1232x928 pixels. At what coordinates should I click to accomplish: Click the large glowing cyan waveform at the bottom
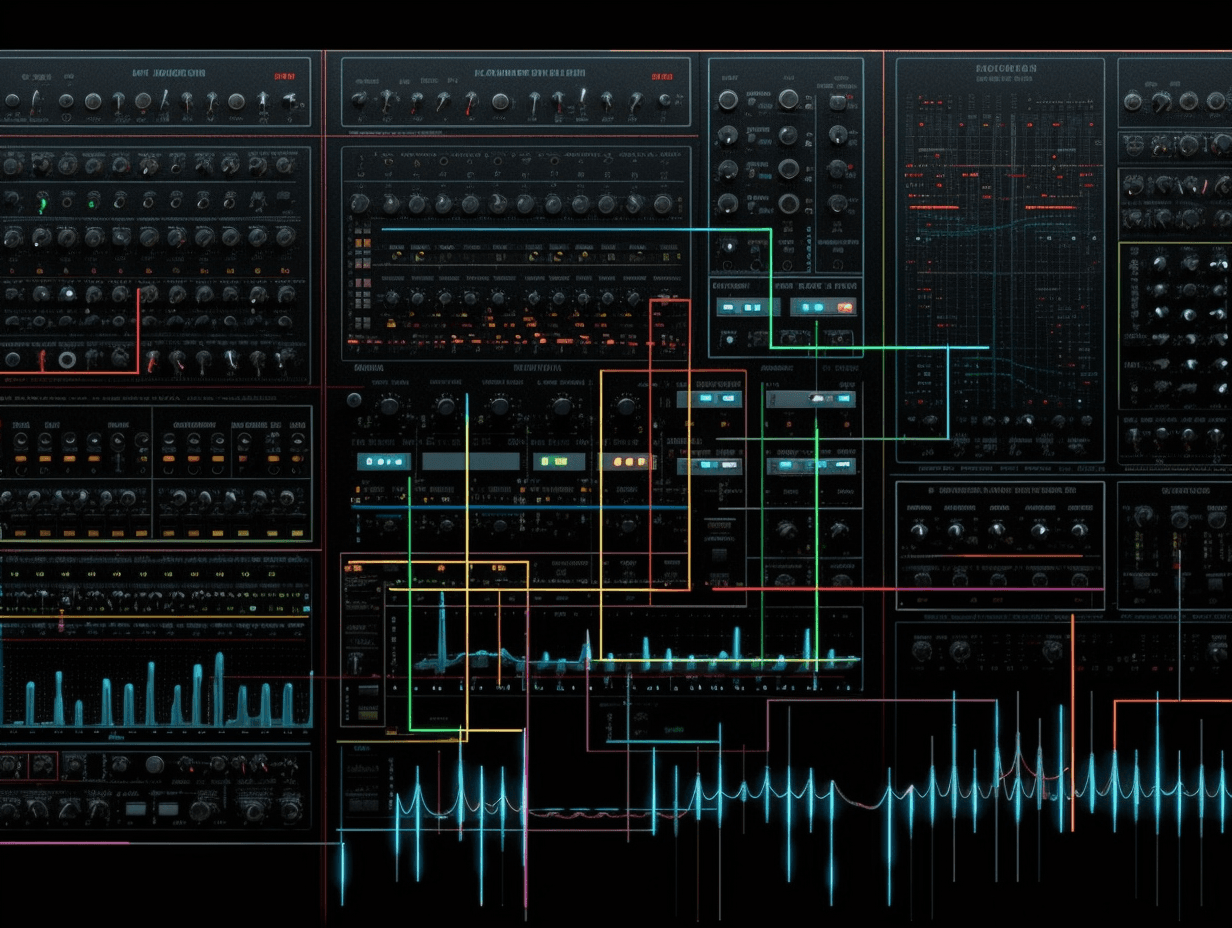click(x=786, y=793)
